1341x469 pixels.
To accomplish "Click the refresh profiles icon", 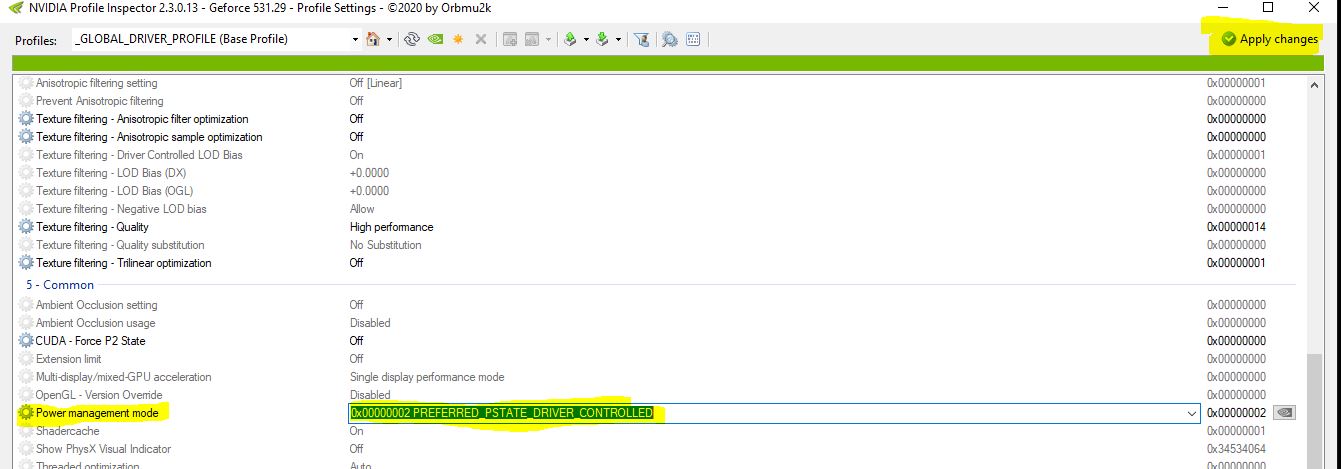I will point(411,39).
